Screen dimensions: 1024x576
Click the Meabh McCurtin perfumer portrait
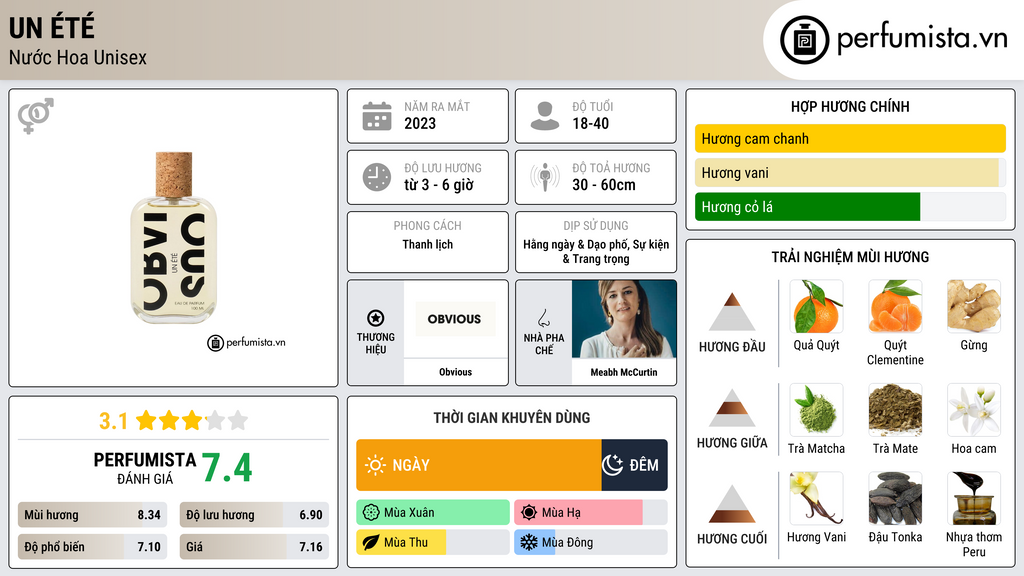(624, 319)
